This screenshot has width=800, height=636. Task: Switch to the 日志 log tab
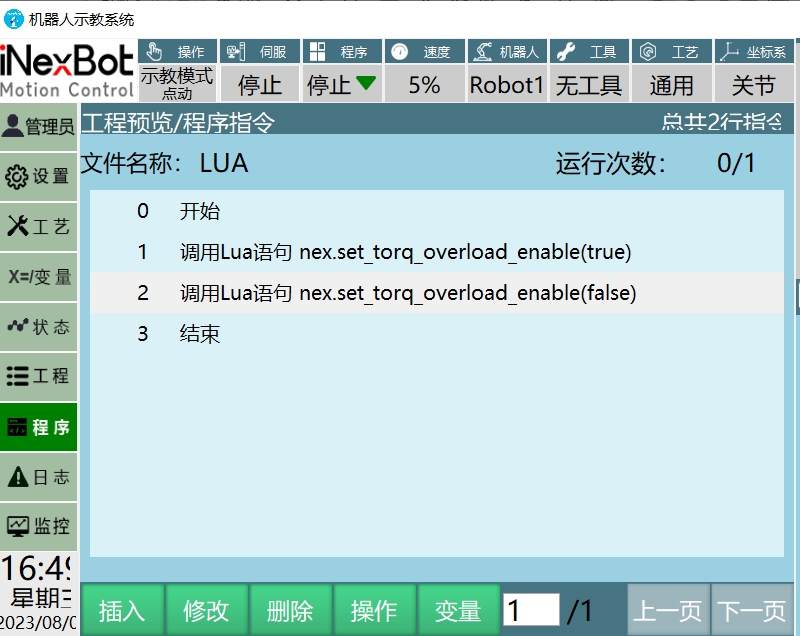[x=39, y=477]
